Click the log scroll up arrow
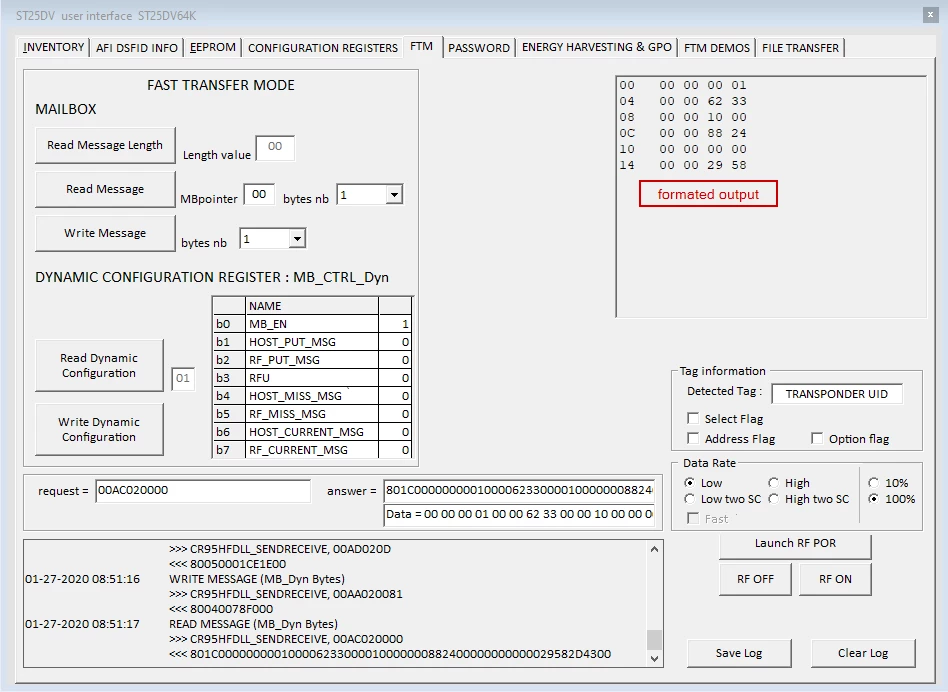Image resolution: width=948 pixels, height=692 pixels. tap(654, 549)
